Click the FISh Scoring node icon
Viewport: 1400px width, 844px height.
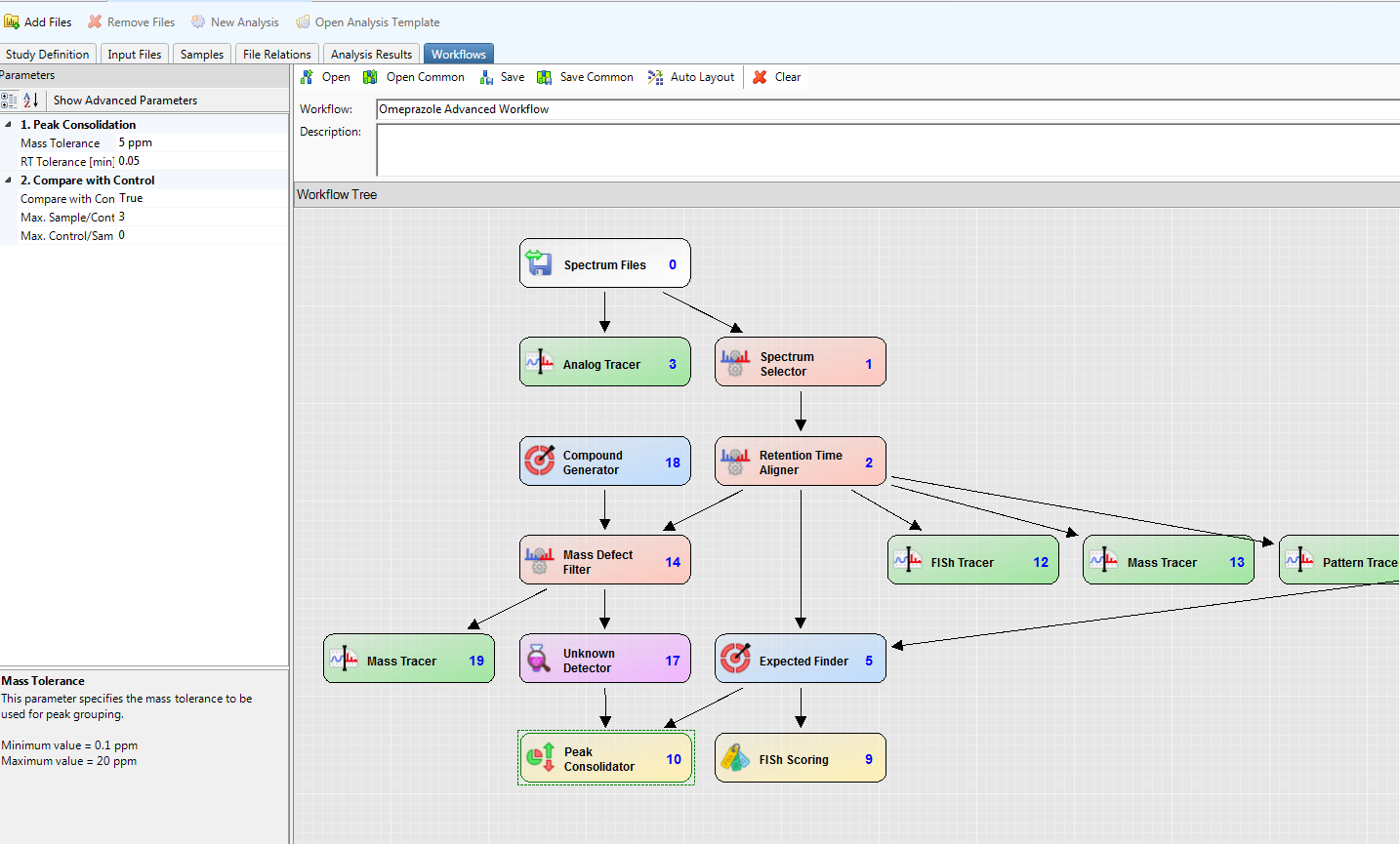pyautogui.click(x=734, y=757)
